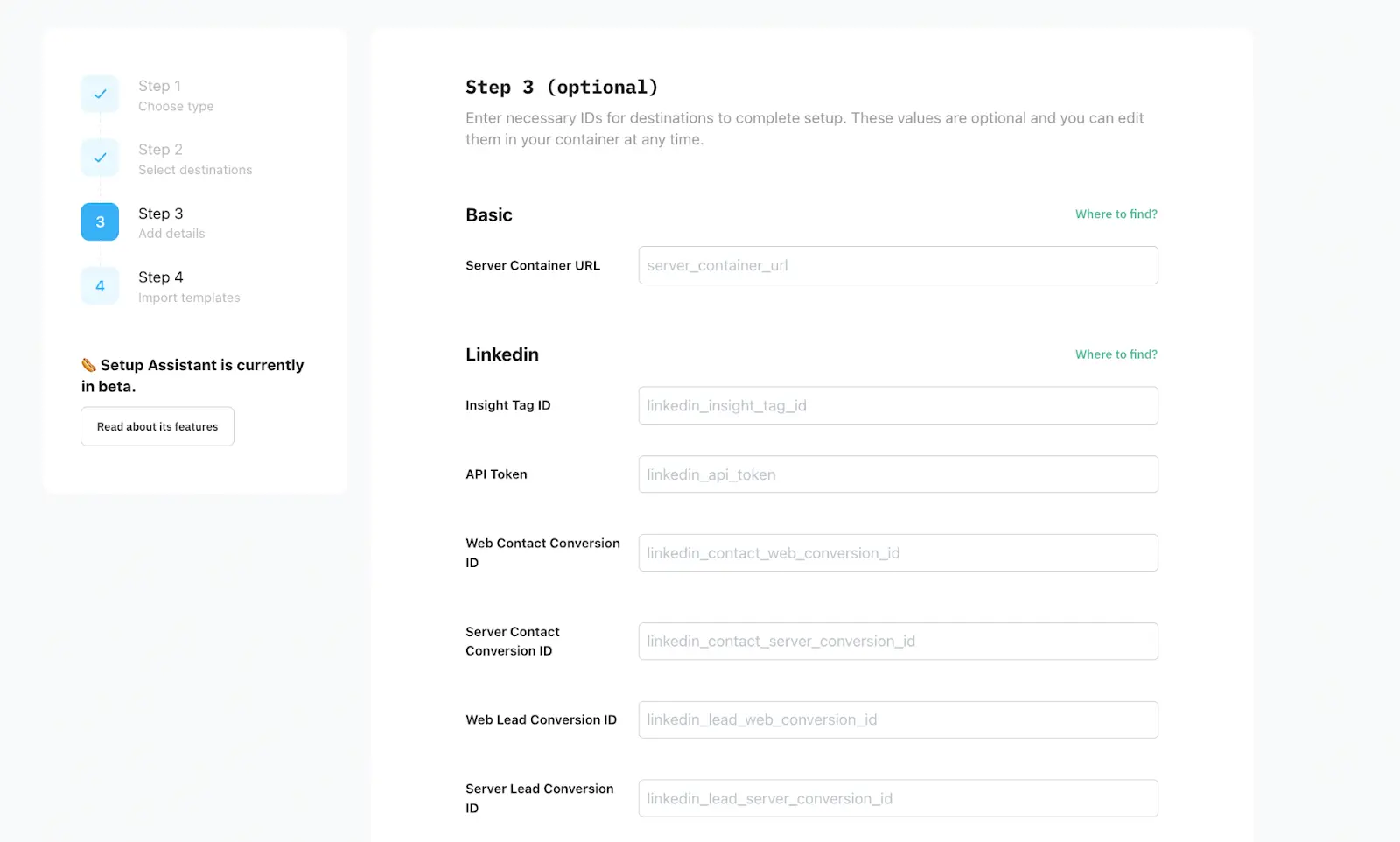Click the Linkedin section heading
The width and height of the screenshot is (1400, 842).
[501, 354]
